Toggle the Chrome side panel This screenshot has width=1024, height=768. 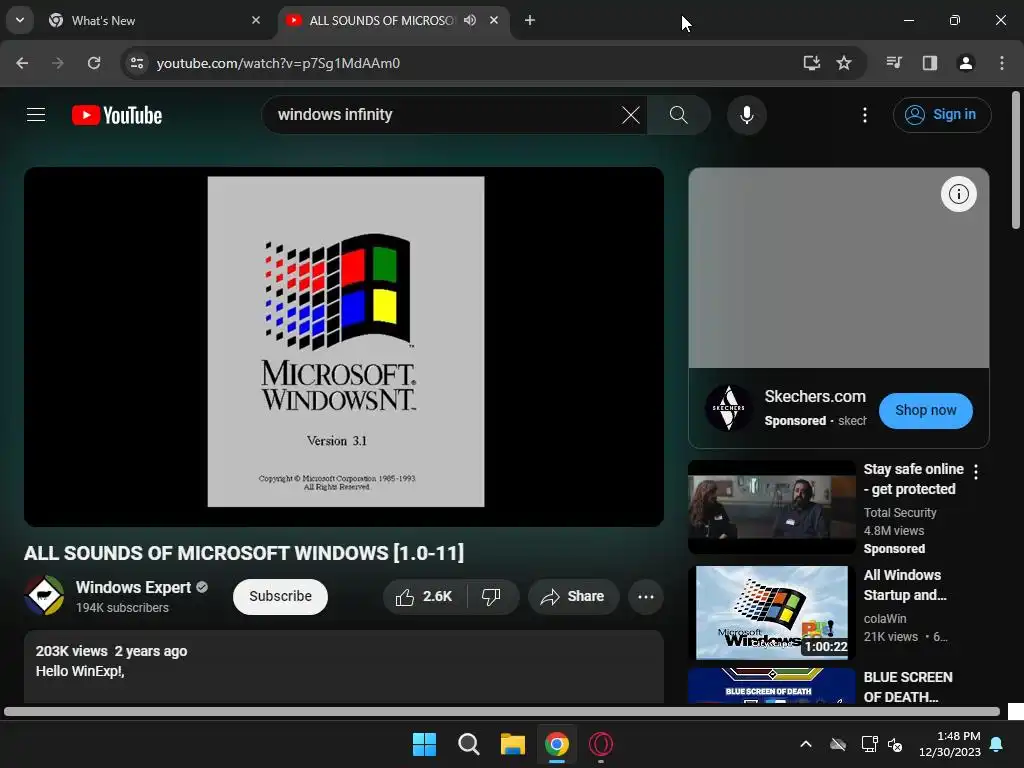tap(930, 63)
